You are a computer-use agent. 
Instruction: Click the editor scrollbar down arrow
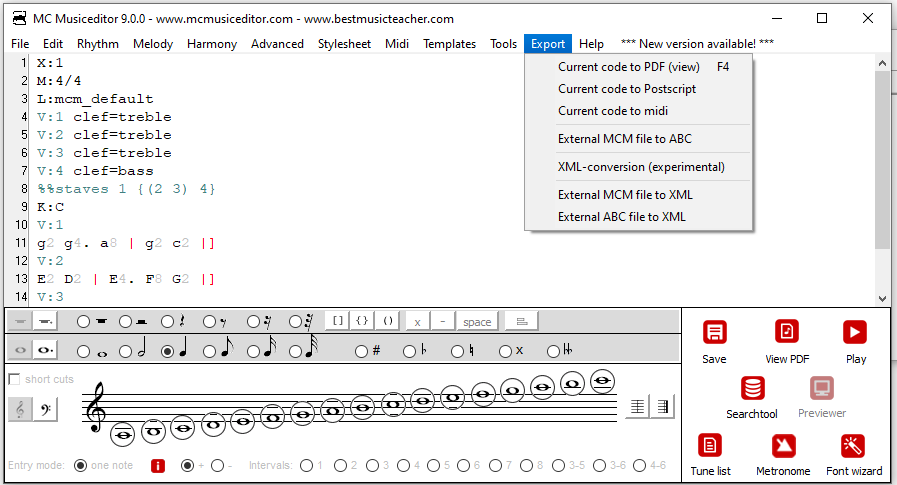click(x=882, y=299)
